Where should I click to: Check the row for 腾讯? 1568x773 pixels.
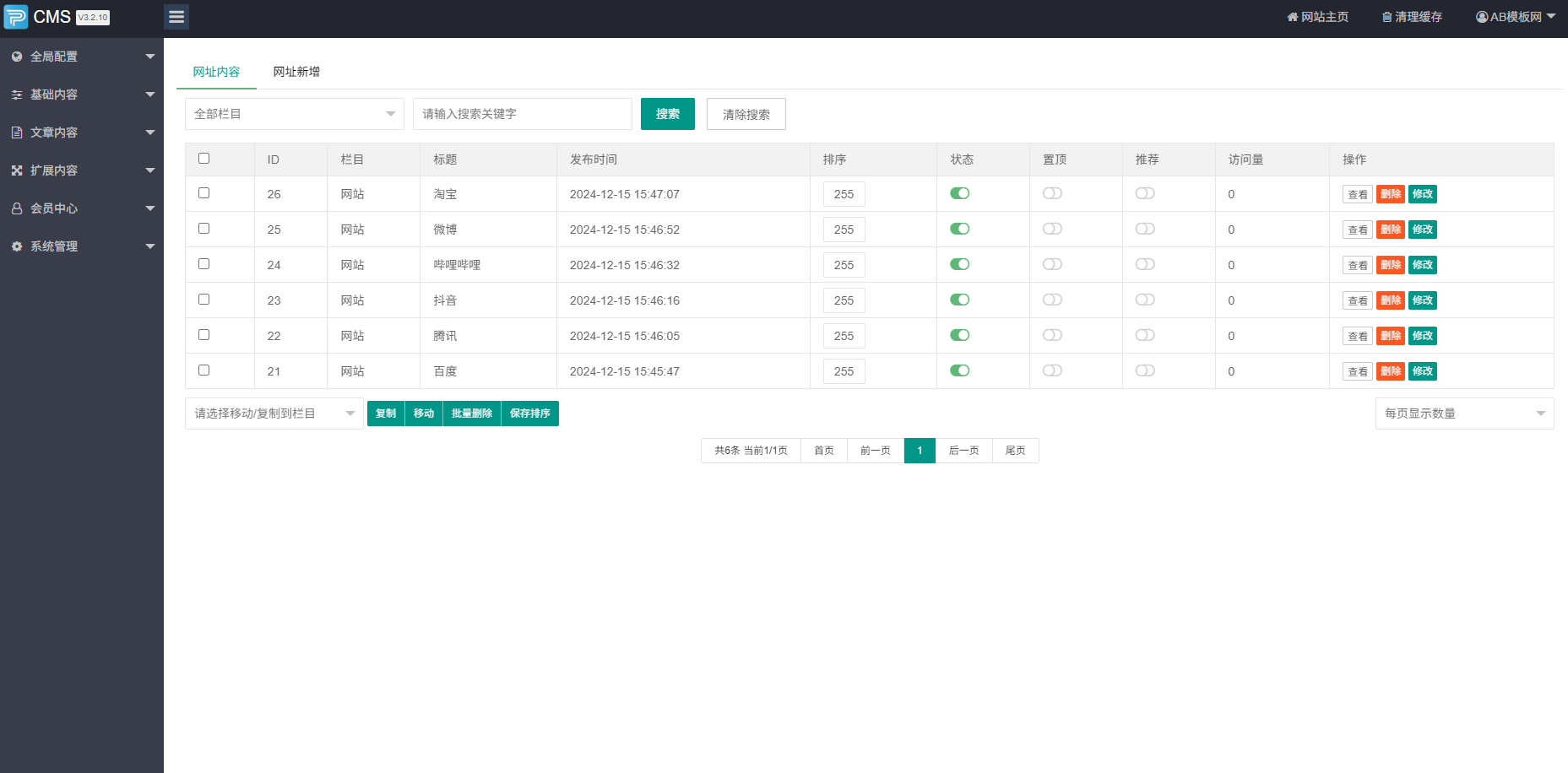203,335
